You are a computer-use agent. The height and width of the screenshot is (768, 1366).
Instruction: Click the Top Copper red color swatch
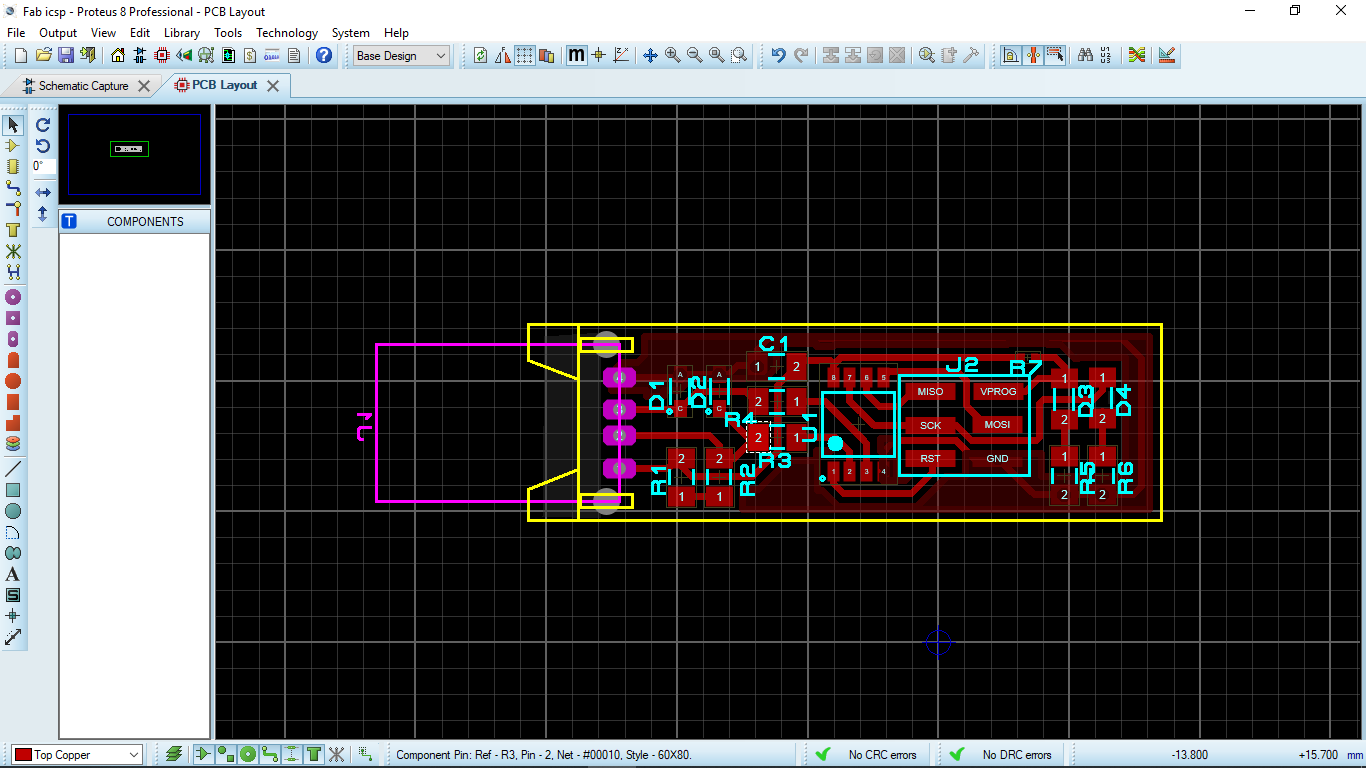pyautogui.click(x=22, y=755)
